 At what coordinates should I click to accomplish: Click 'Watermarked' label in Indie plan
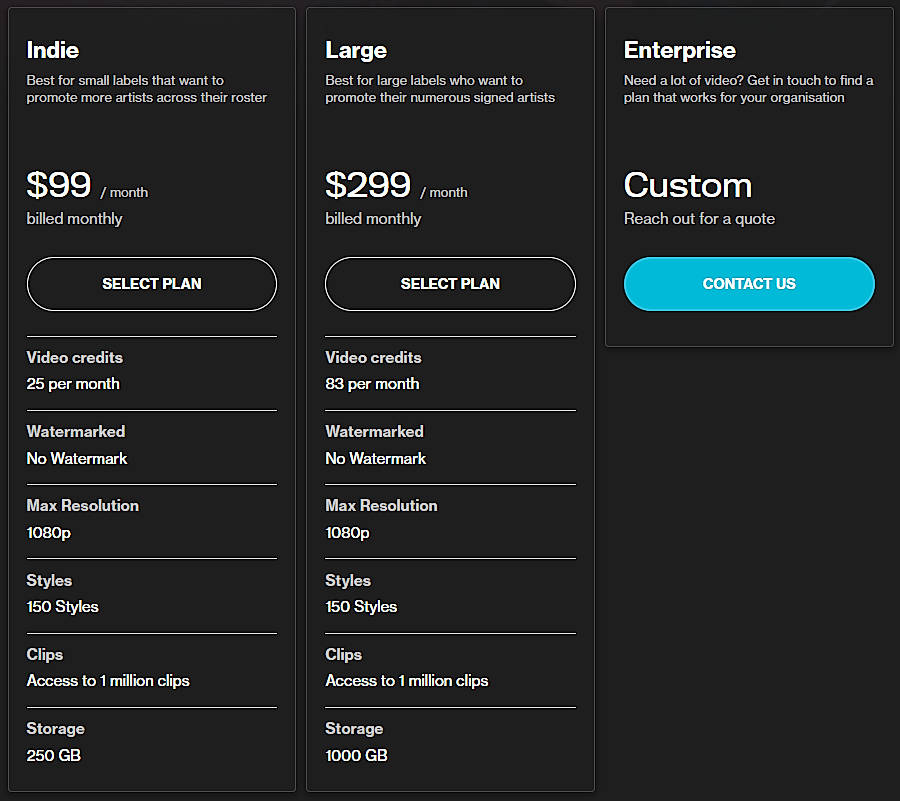tap(76, 431)
